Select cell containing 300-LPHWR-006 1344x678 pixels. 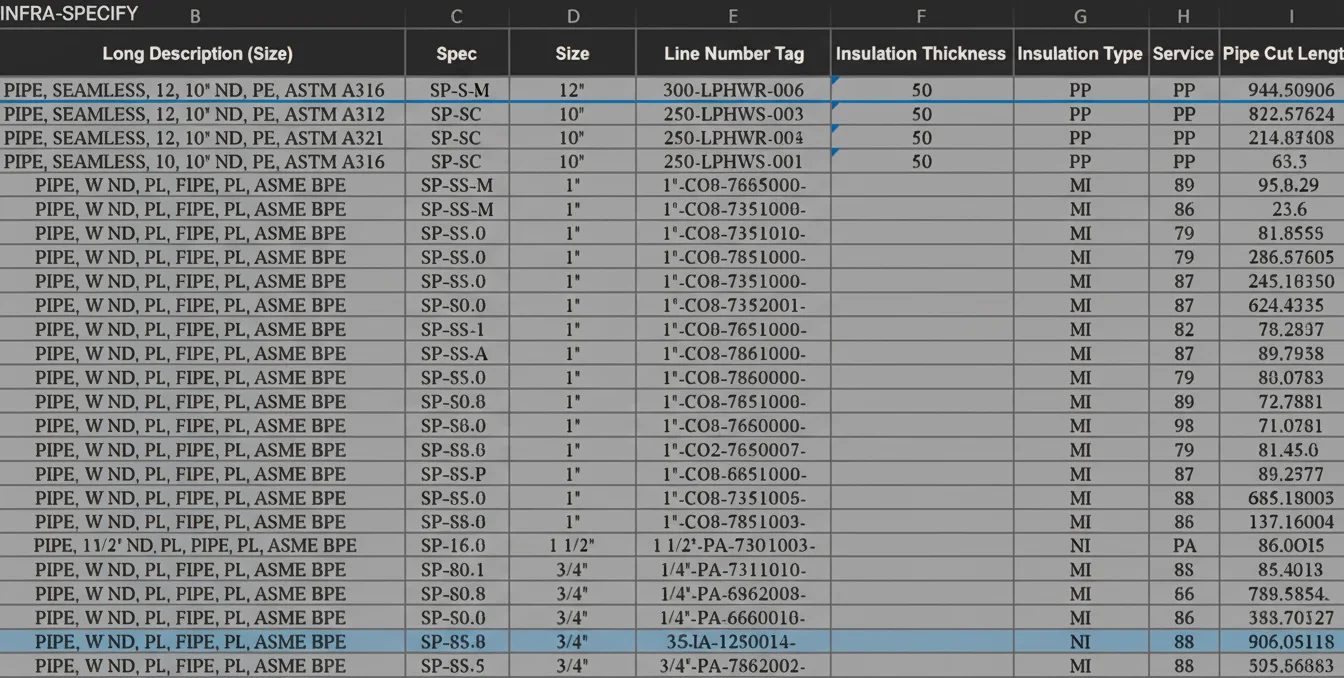pyautogui.click(x=733, y=90)
